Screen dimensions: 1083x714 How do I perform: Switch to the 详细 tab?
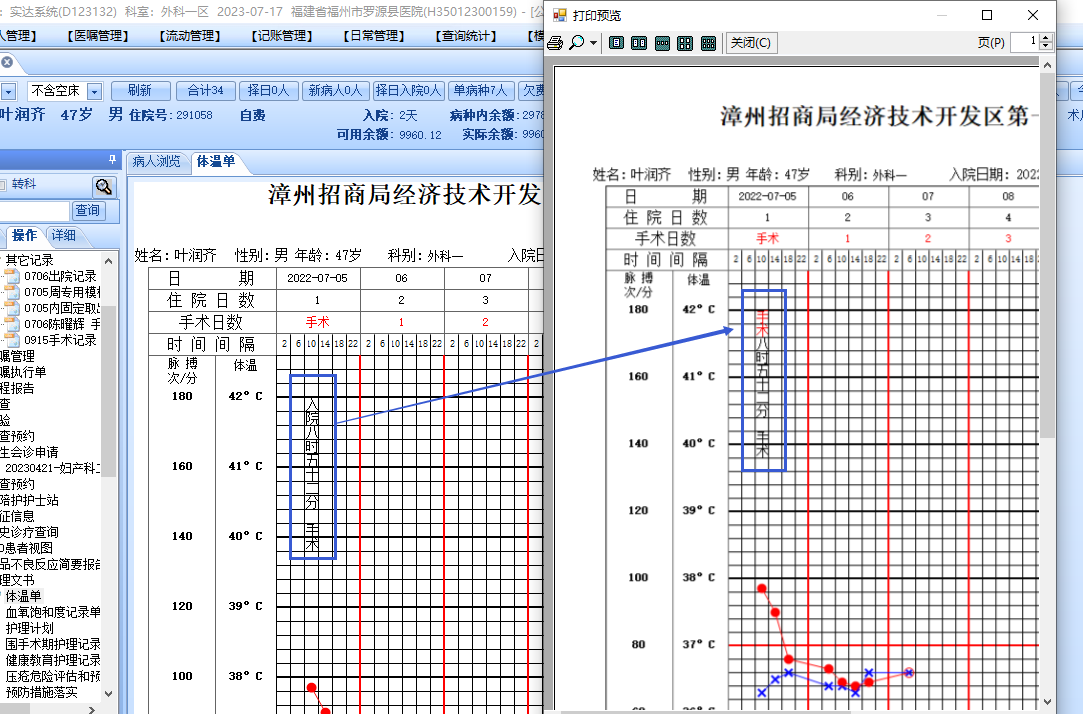pyautogui.click(x=64, y=235)
